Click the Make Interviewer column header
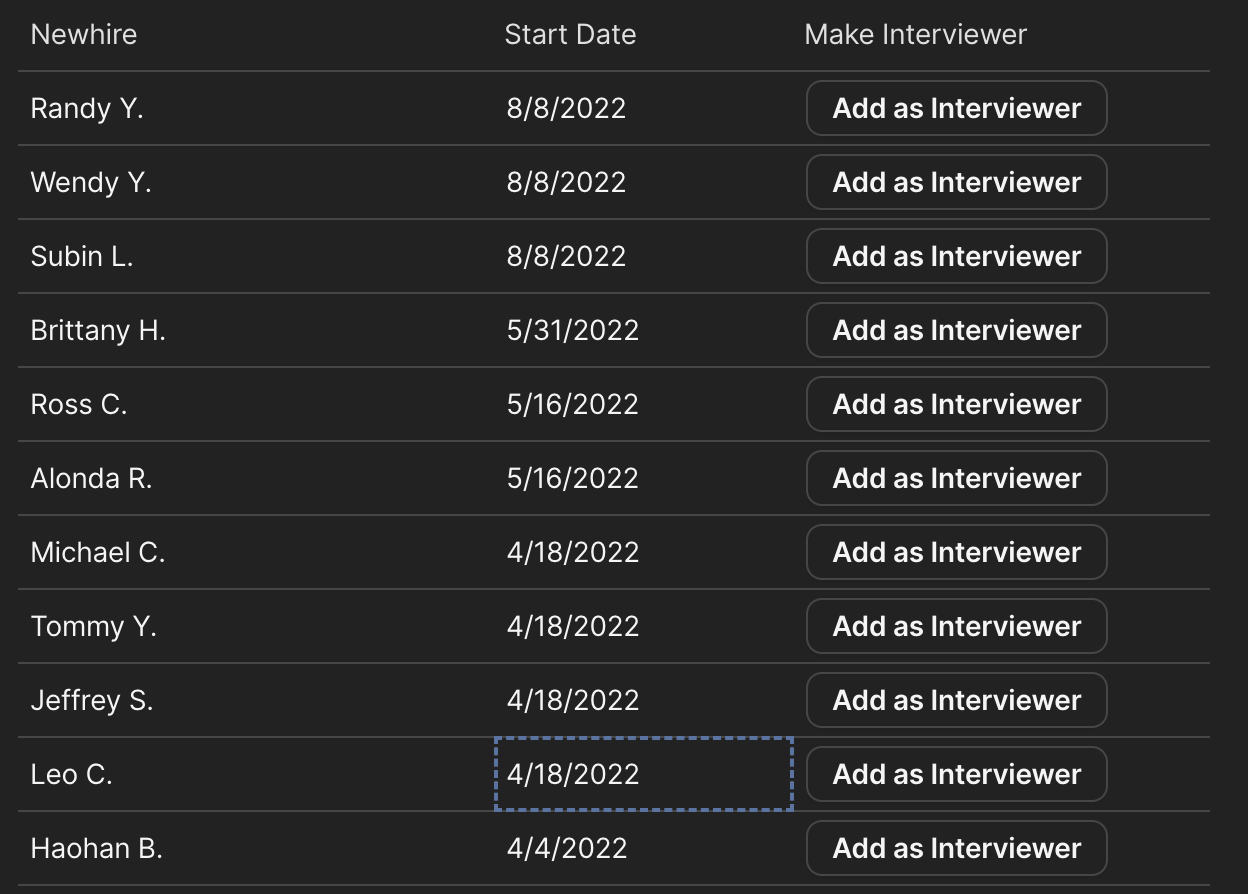The image size is (1248, 894). coord(915,34)
